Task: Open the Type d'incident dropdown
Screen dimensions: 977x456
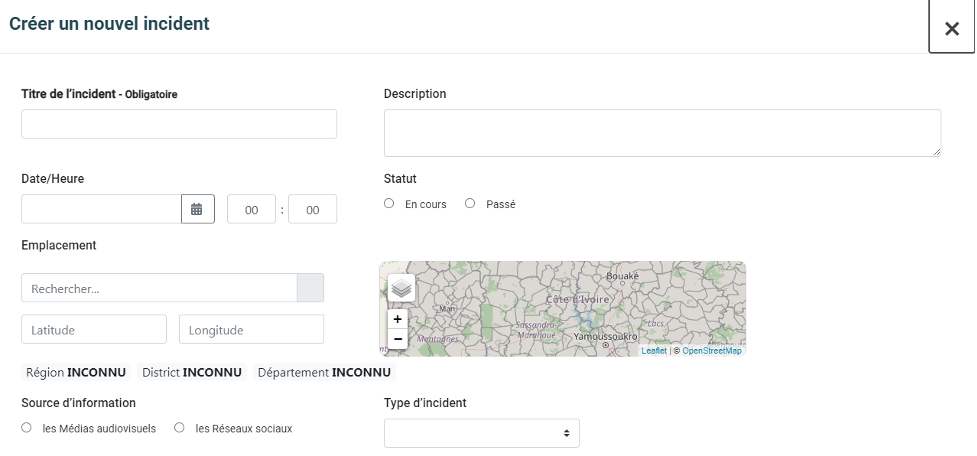Action: point(482,433)
